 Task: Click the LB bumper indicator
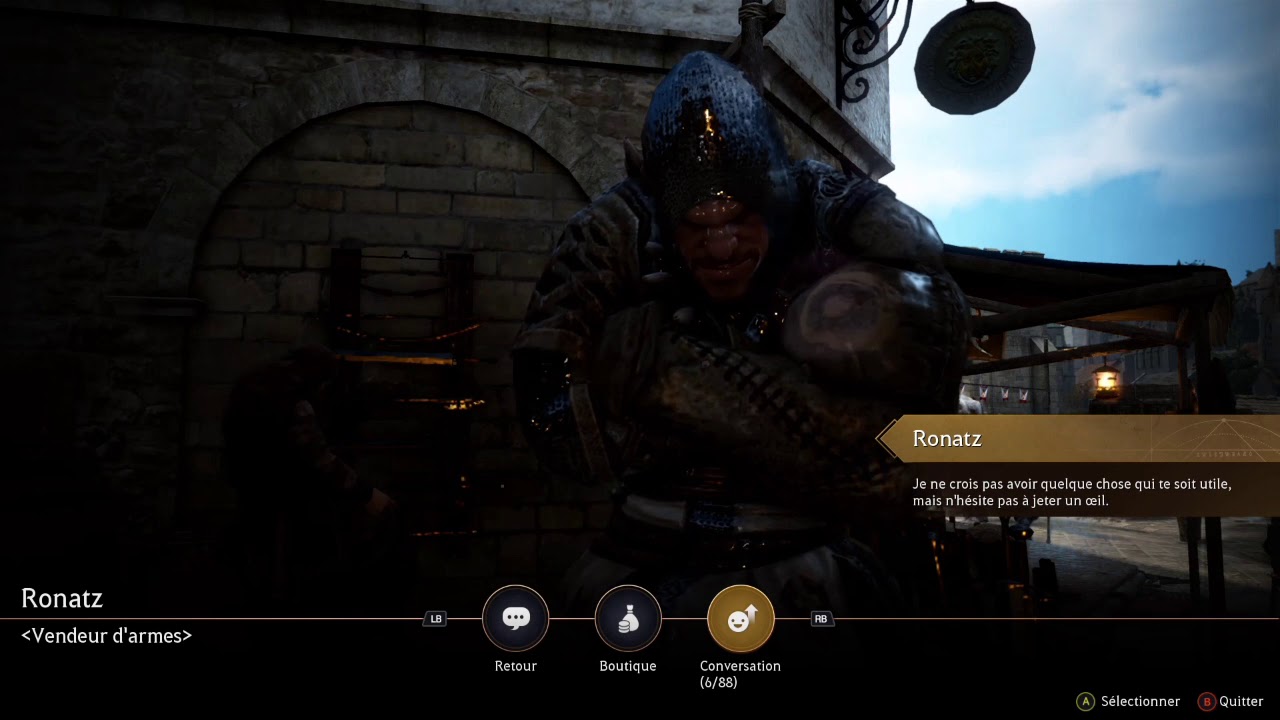pyautogui.click(x=435, y=619)
